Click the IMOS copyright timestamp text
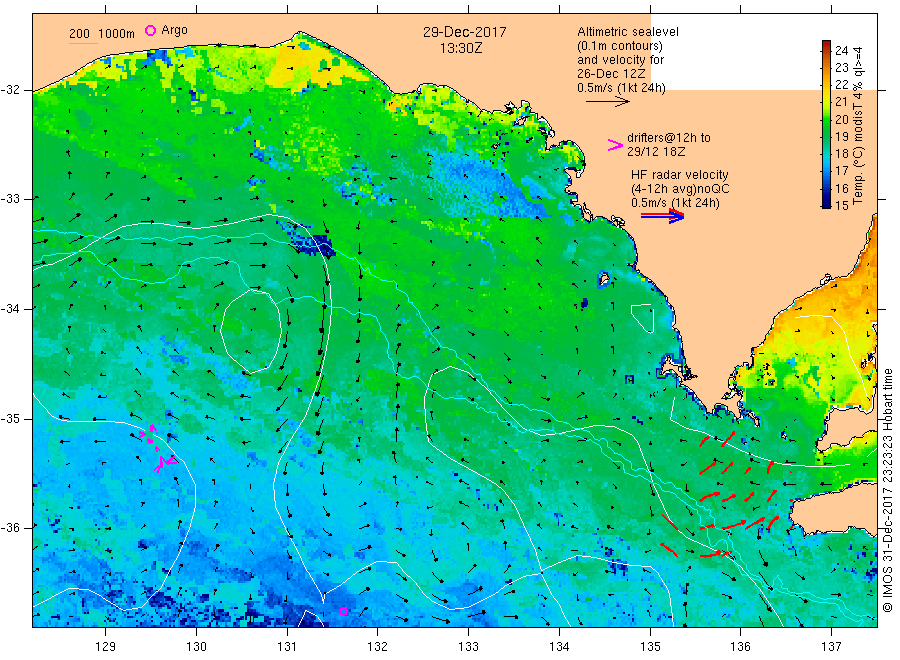Viewport: 900px width, 660px height. point(887,490)
